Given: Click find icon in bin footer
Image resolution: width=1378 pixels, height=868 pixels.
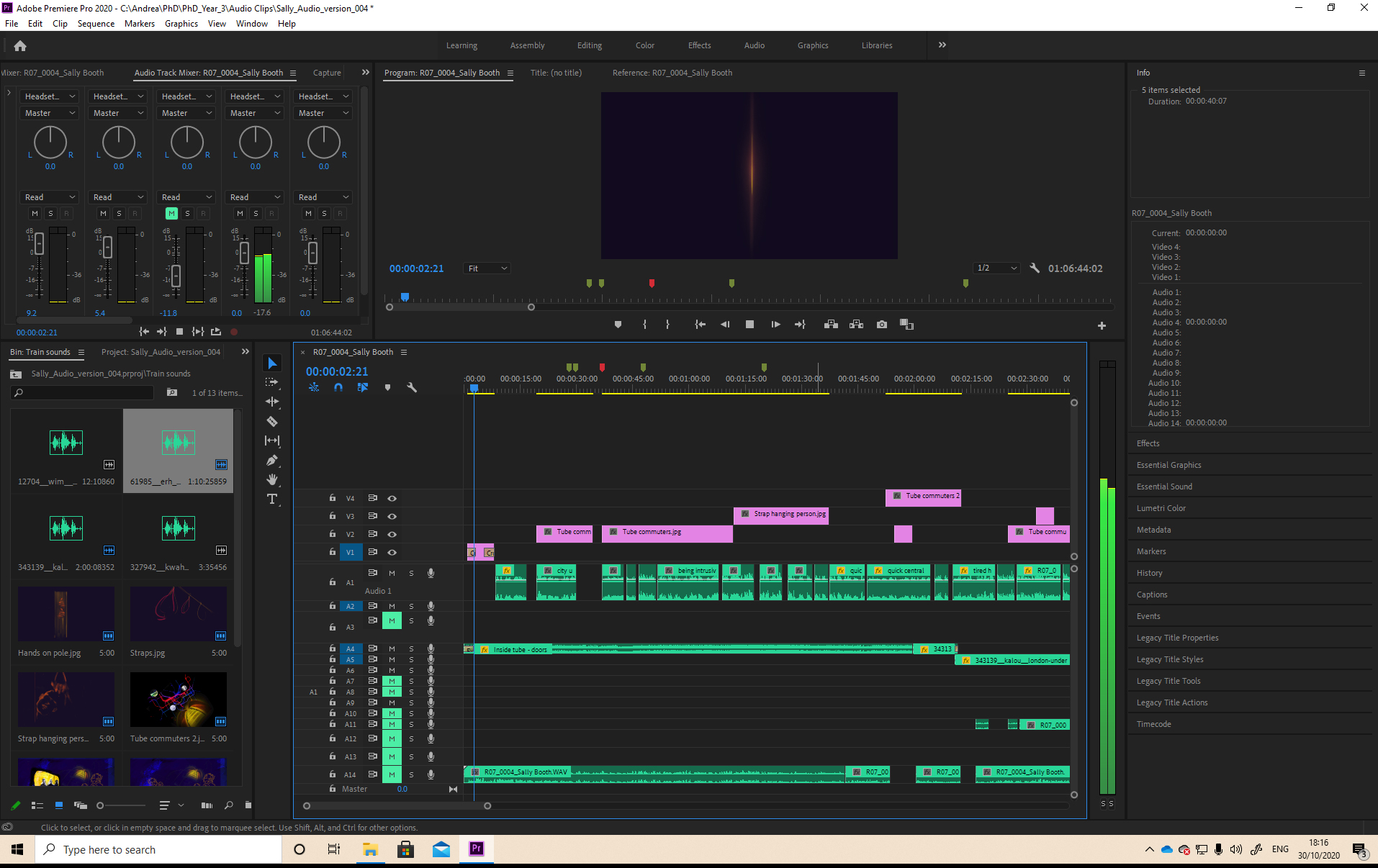Looking at the screenshot, I should coord(228,805).
